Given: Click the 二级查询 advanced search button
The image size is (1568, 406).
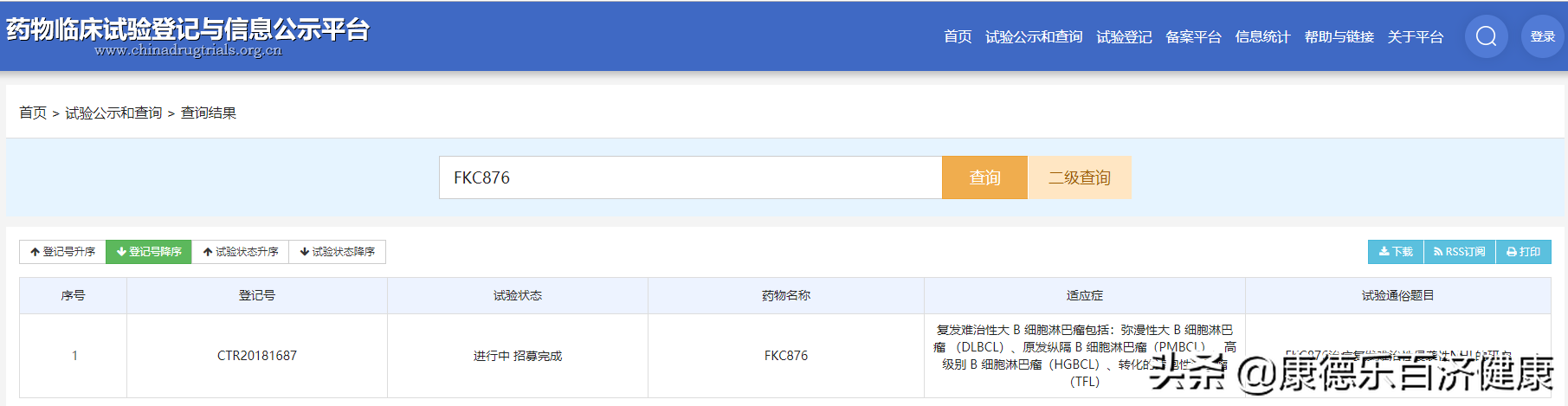Looking at the screenshot, I should (x=1079, y=177).
